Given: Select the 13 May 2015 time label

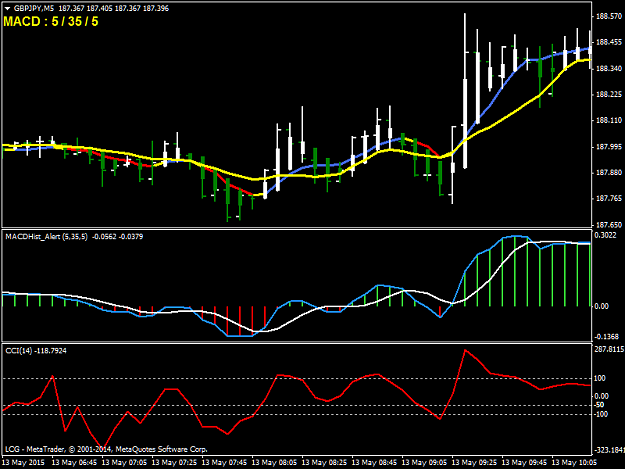Looking at the screenshot, I should point(24,463).
